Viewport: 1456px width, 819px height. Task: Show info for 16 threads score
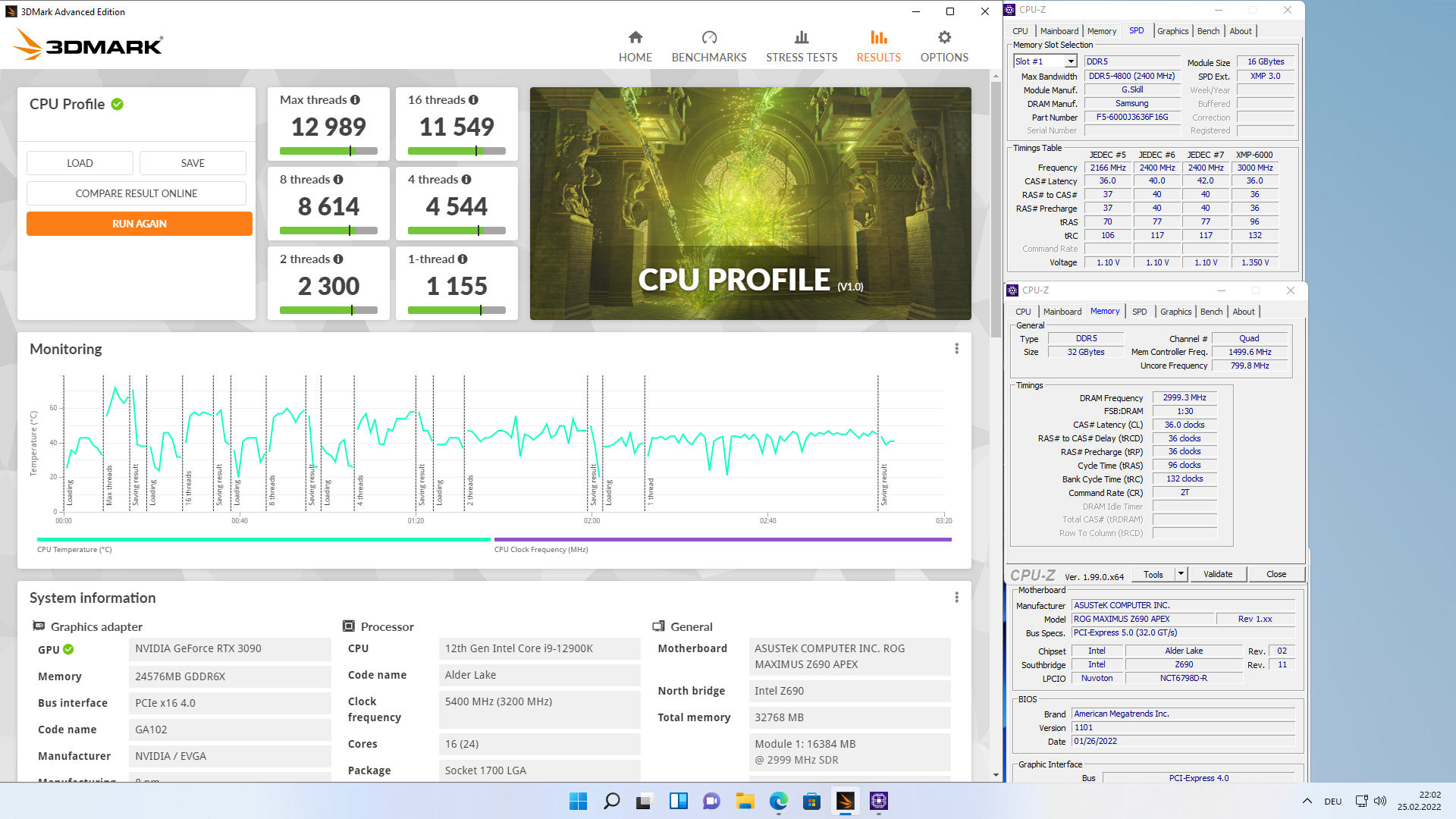[473, 100]
